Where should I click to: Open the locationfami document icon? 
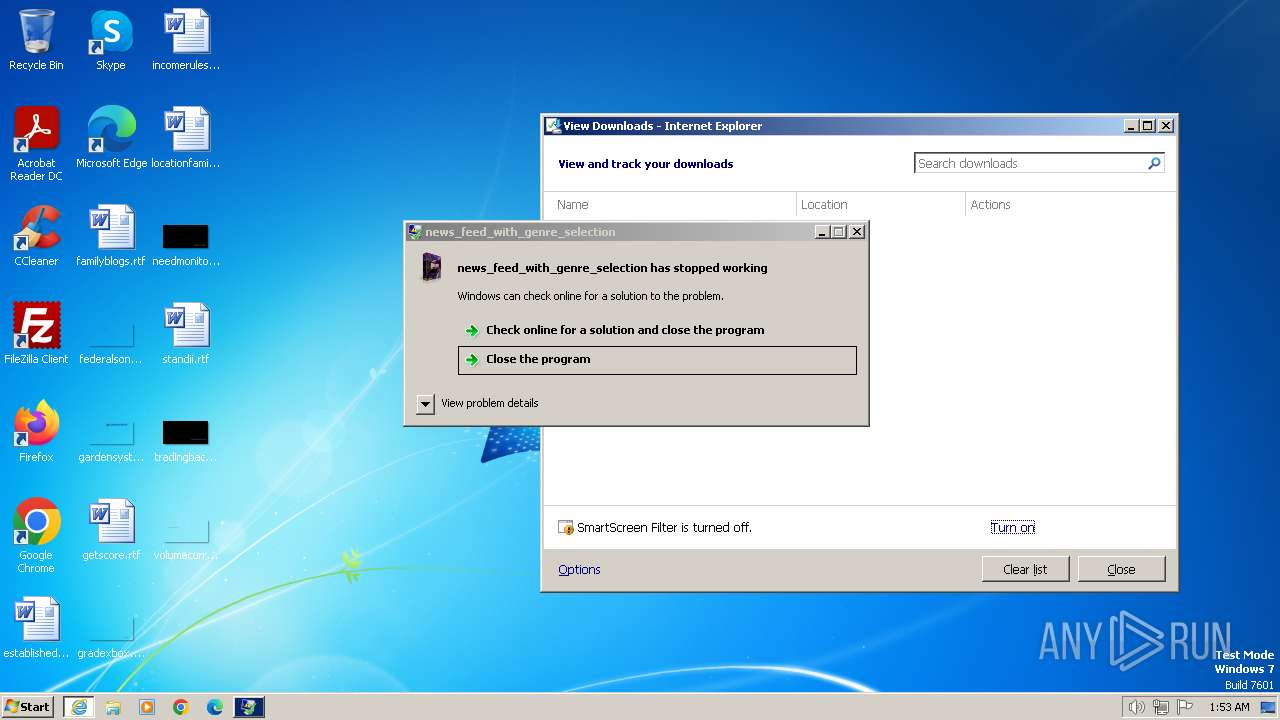tap(186, 137)
